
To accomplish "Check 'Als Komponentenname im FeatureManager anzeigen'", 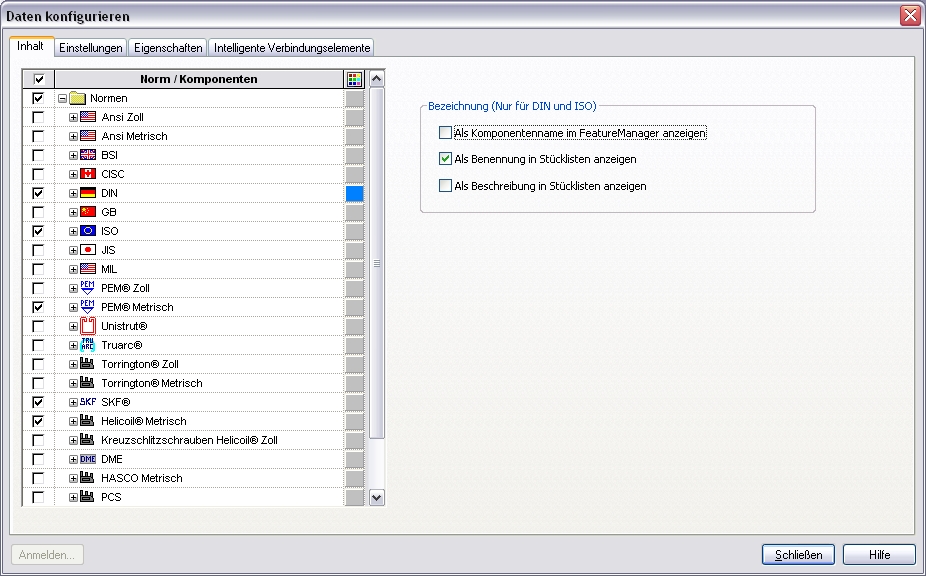I will click(x=445, y=133).
